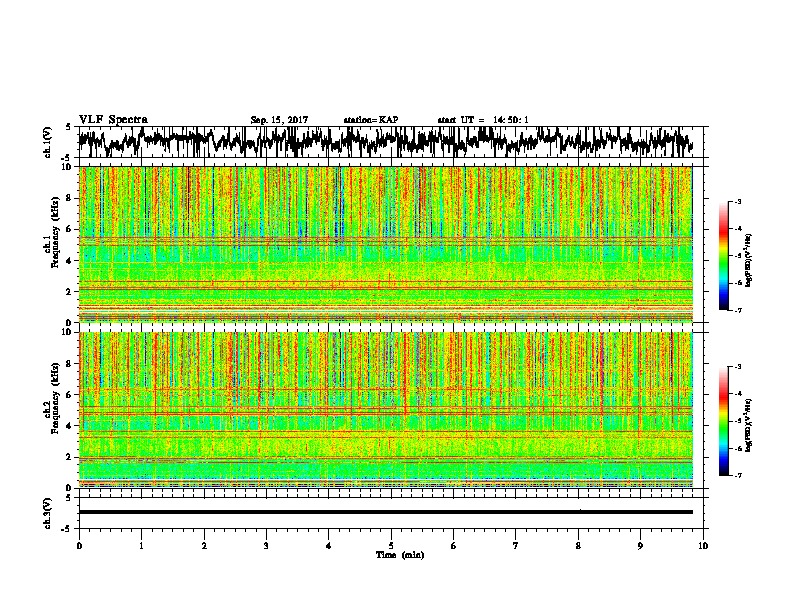The height and width of the screenshot is (612, 792).
Task: Click the ch.2 spectrogram panel
Action: click(385, 410)
